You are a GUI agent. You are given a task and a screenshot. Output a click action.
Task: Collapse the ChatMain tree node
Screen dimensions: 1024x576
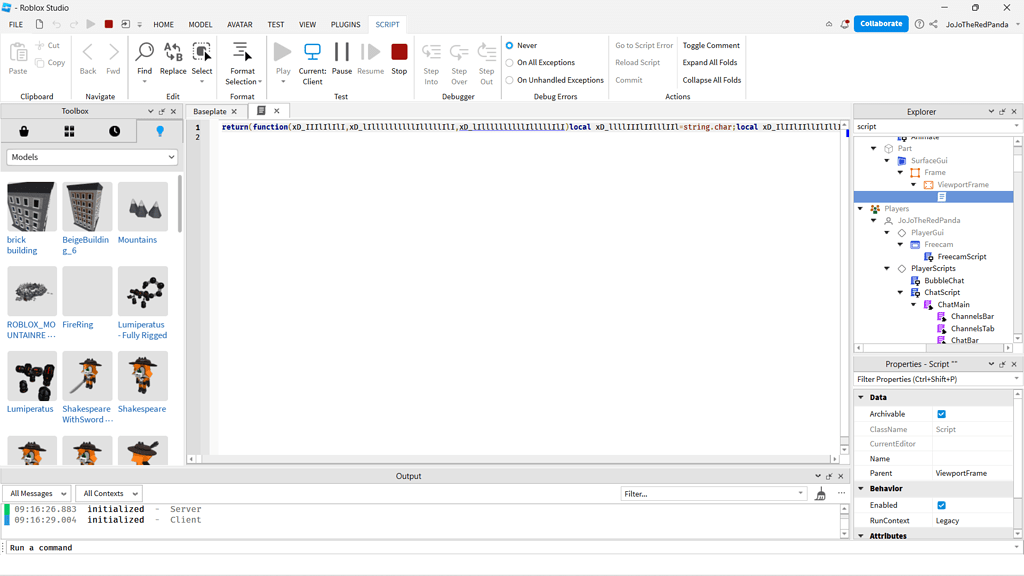[914, 305]
